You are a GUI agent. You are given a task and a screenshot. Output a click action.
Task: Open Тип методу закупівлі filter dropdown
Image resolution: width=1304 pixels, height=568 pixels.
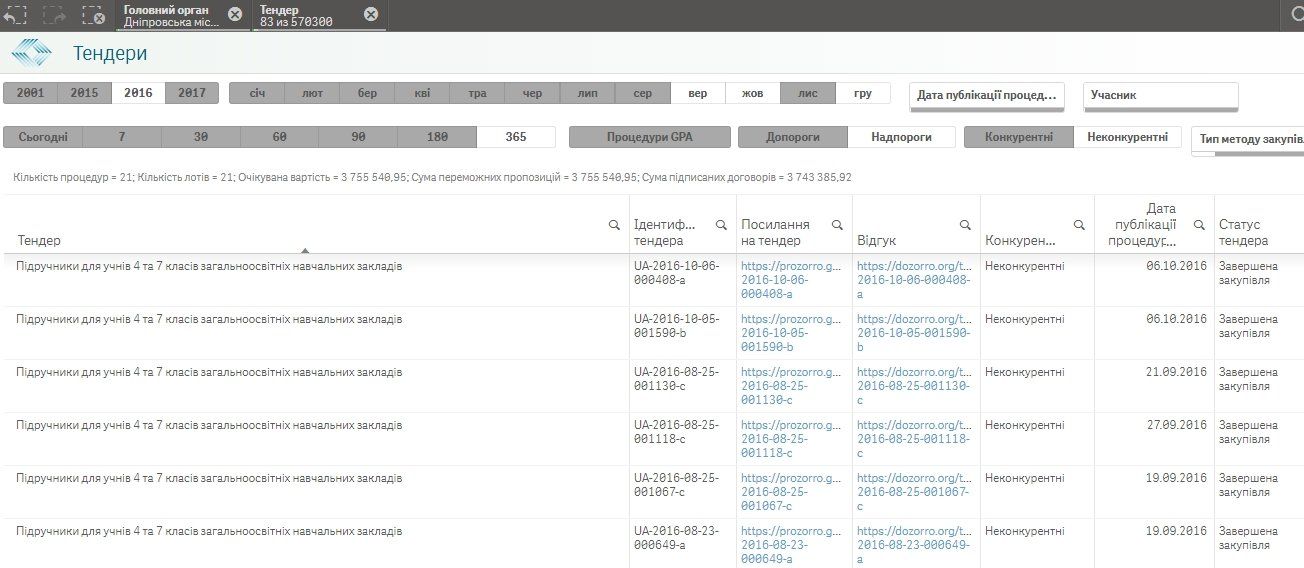coord(1250,140)
